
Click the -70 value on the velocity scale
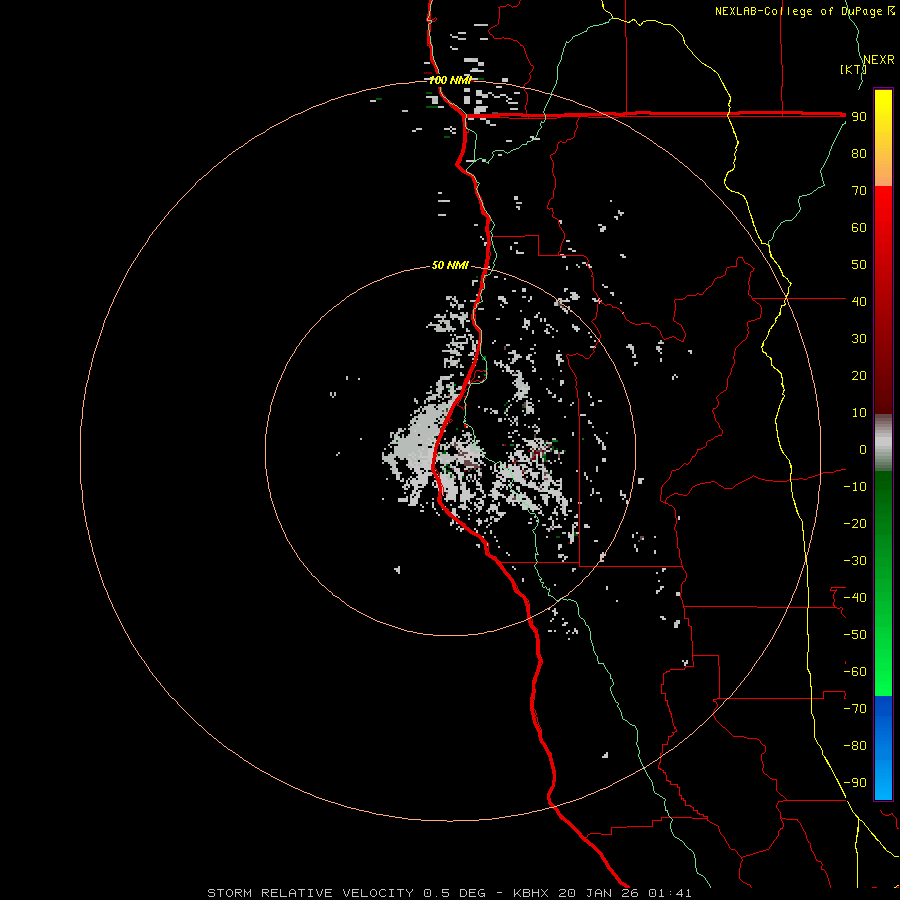tap(855, 709)
